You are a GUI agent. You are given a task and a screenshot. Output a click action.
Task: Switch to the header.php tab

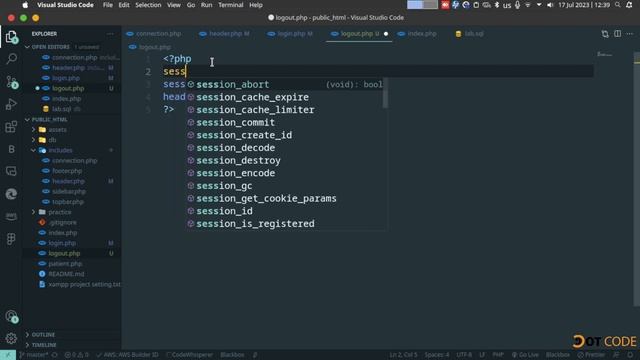(x=224, y=34)
